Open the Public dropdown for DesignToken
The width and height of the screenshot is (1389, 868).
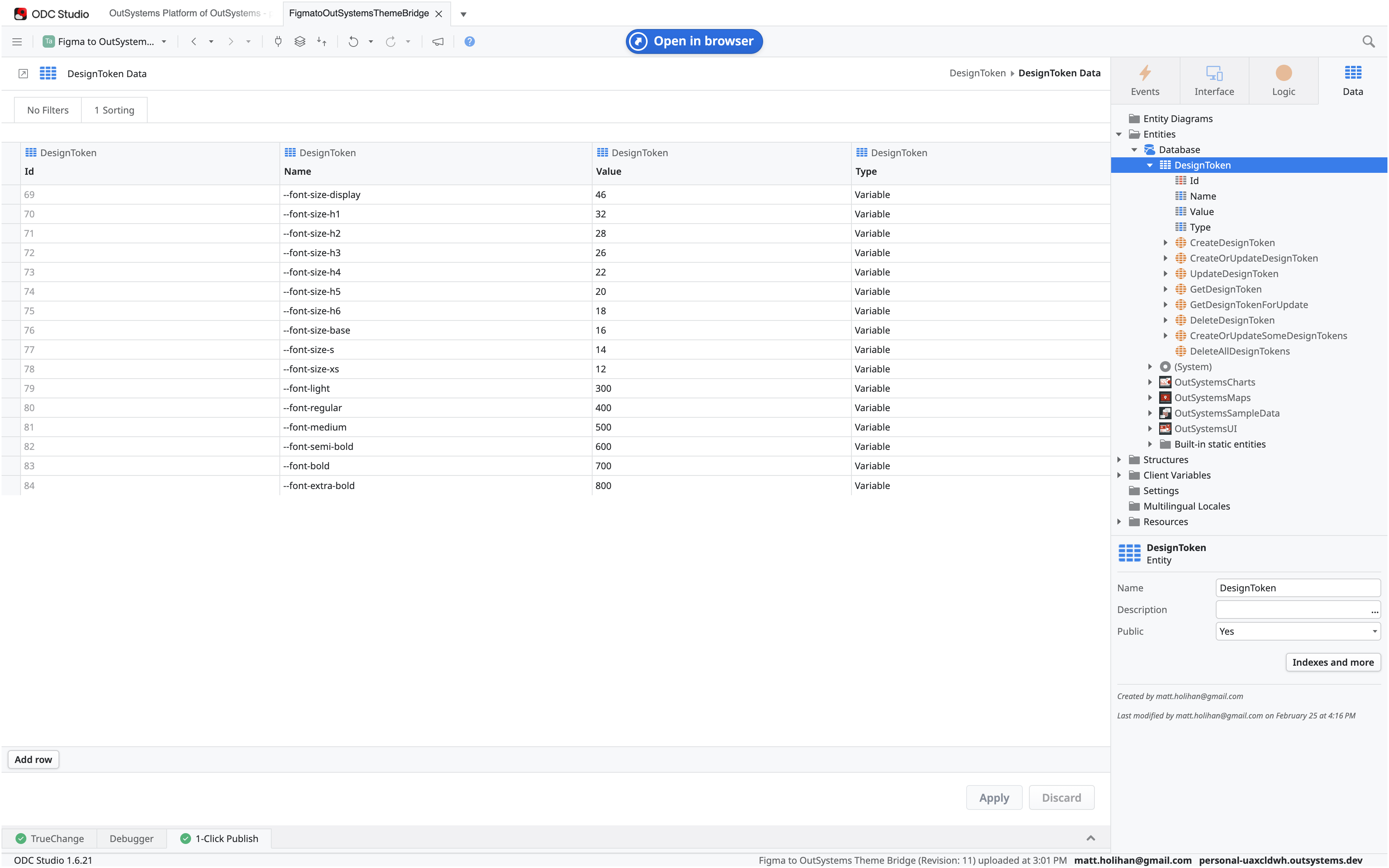1297,631
